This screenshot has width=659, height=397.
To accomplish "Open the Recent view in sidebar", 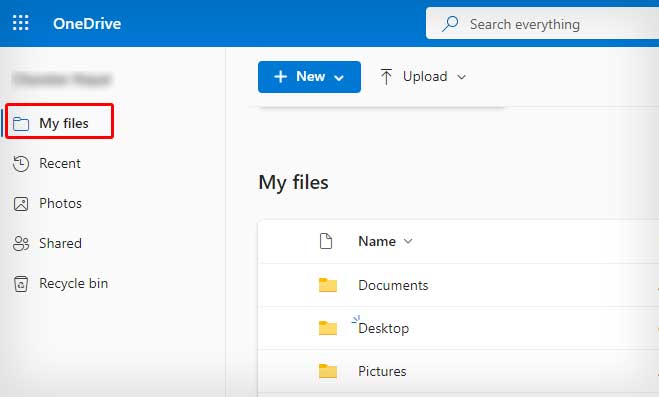I will click(60, 163).
